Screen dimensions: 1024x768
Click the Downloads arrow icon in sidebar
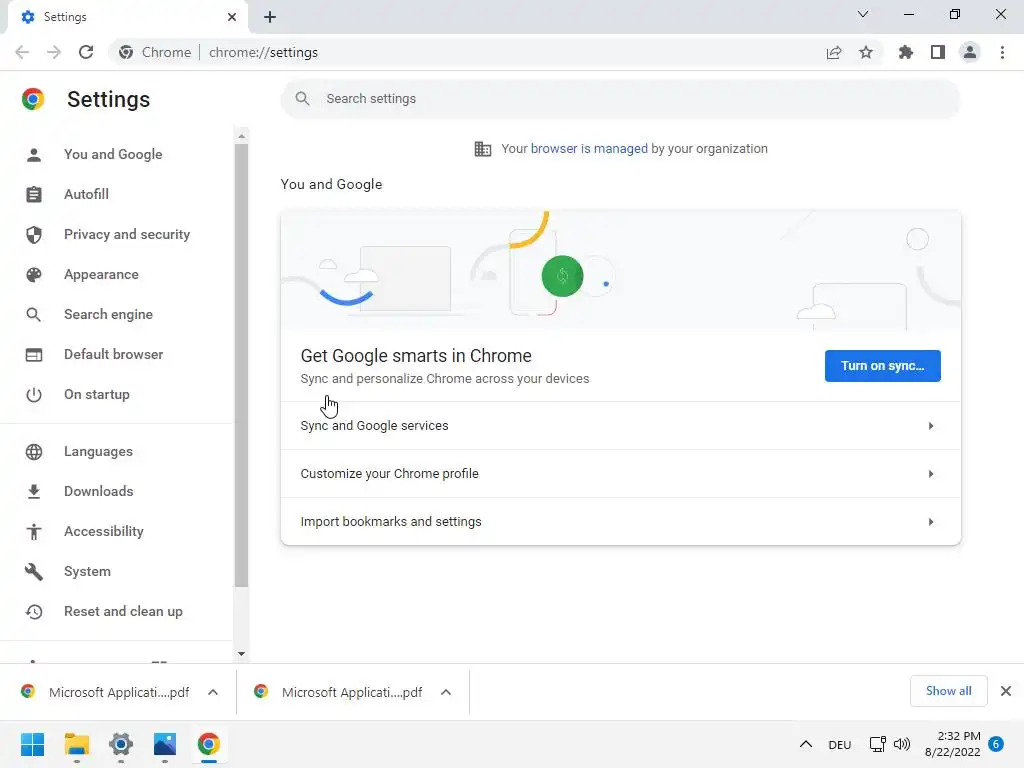pos(34,491)
